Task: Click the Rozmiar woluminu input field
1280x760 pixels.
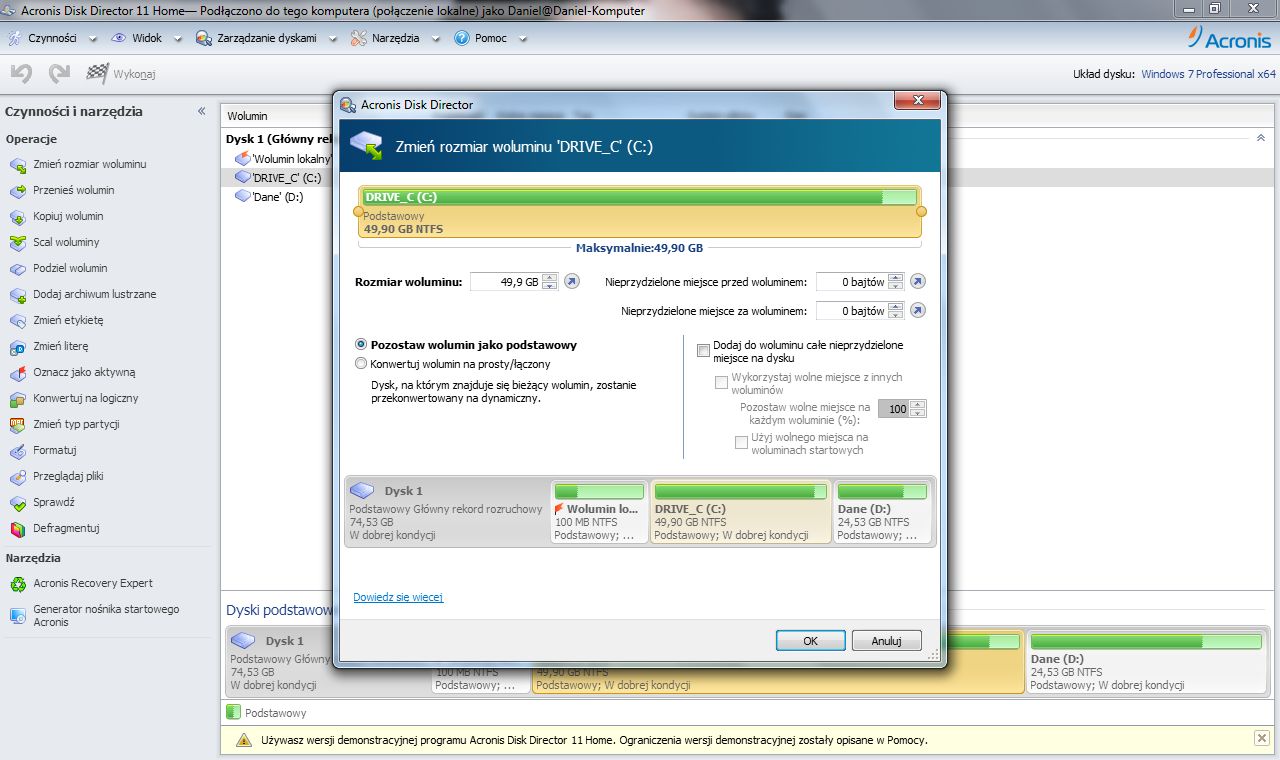Action: click(506, 282)
